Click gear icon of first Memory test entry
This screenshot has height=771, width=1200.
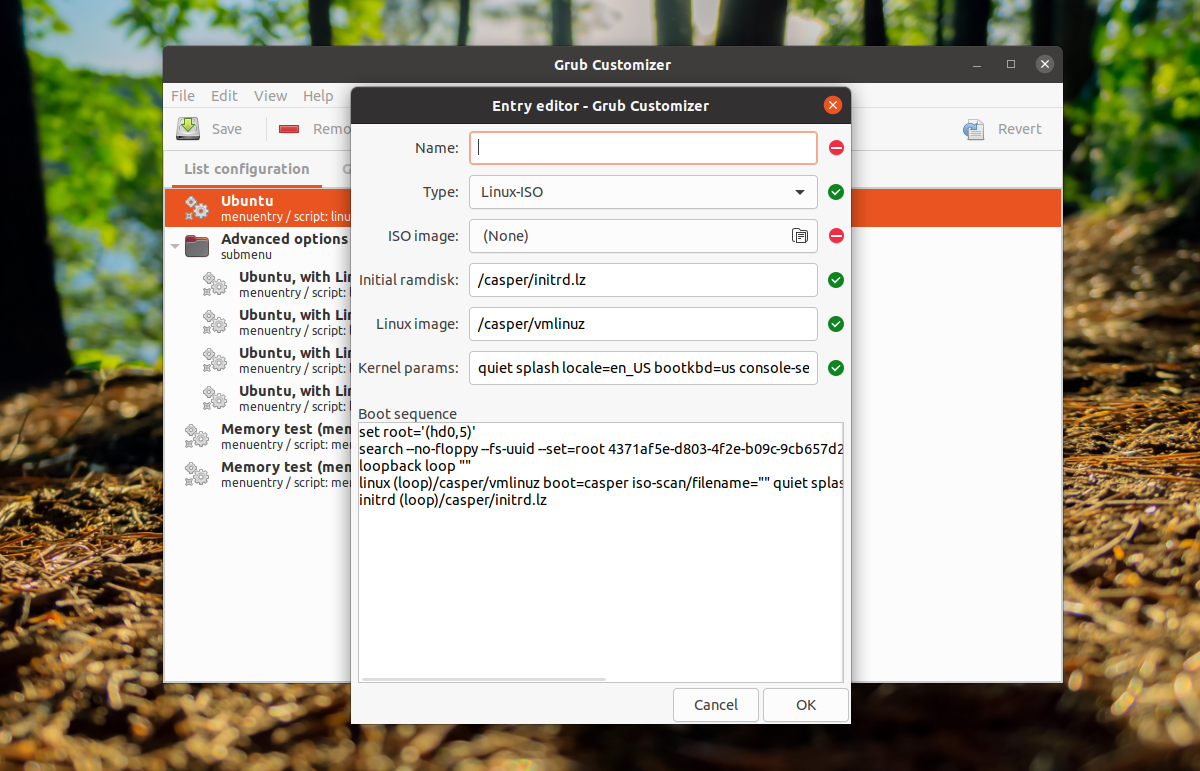coord(196,436)
